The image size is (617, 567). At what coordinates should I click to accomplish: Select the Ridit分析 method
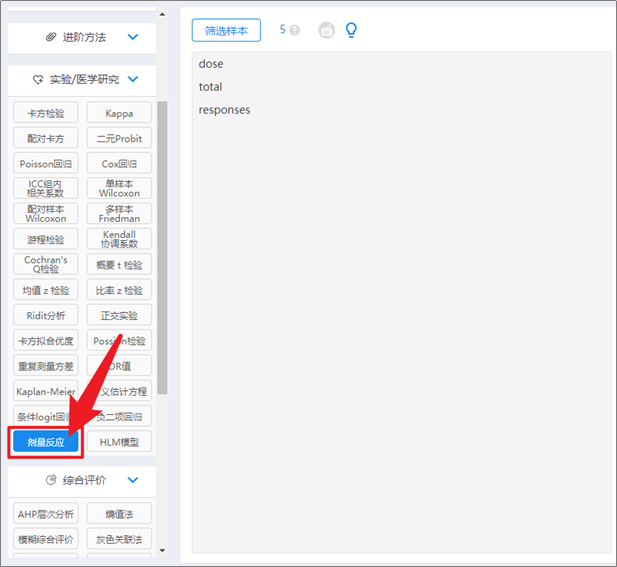point(46,315)
